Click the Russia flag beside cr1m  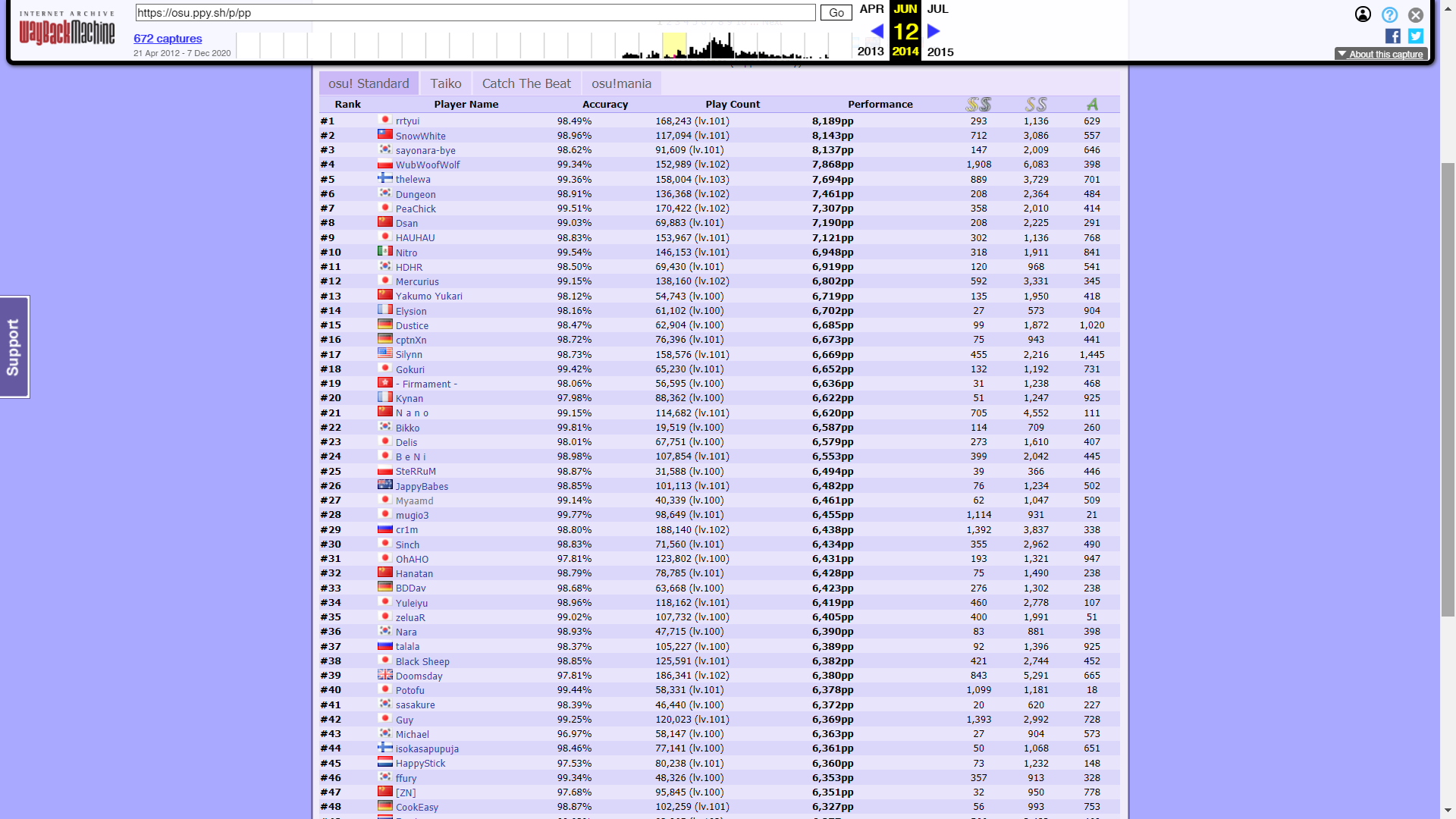coord(385,529)
